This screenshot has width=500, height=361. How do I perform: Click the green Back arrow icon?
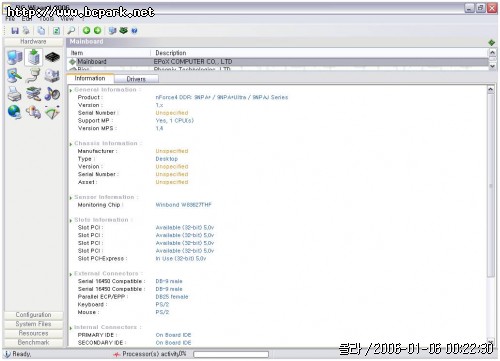(x=86, y=31)
